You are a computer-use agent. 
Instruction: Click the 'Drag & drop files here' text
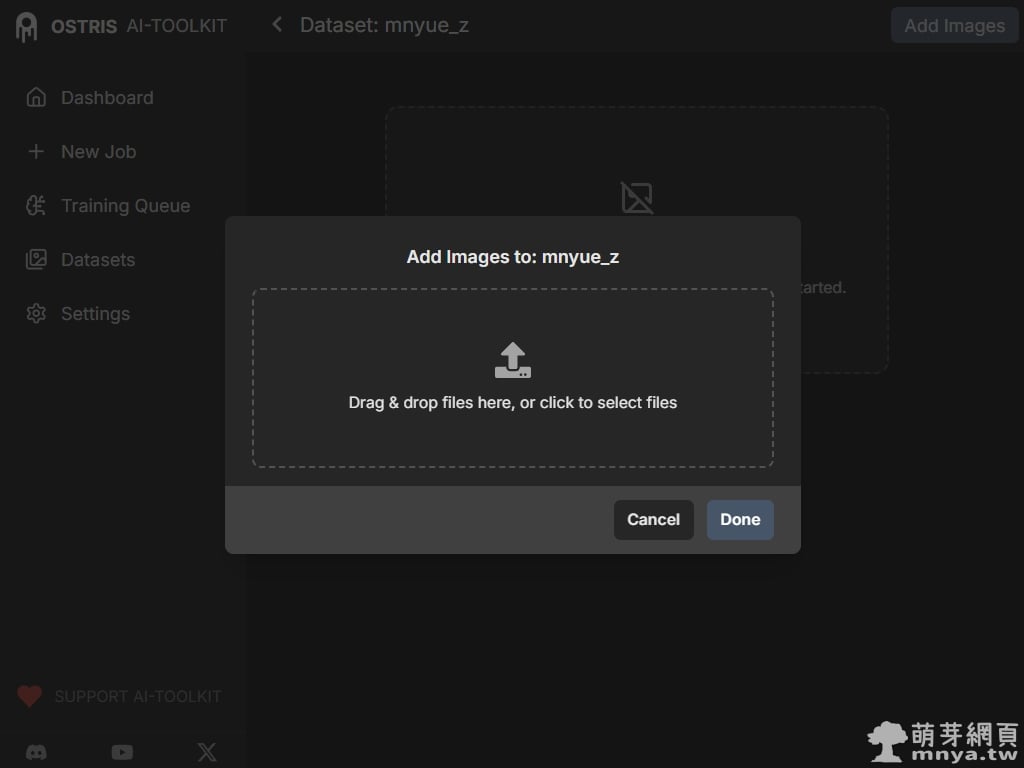point(512,403)
